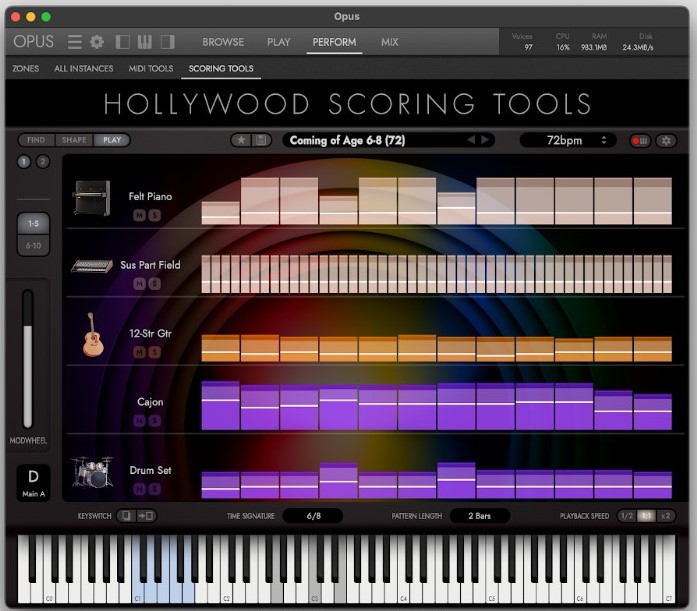Screen dimensions: 697x611
Task: Open the SCORING TOOLS sub-tab
Action: 221,68
